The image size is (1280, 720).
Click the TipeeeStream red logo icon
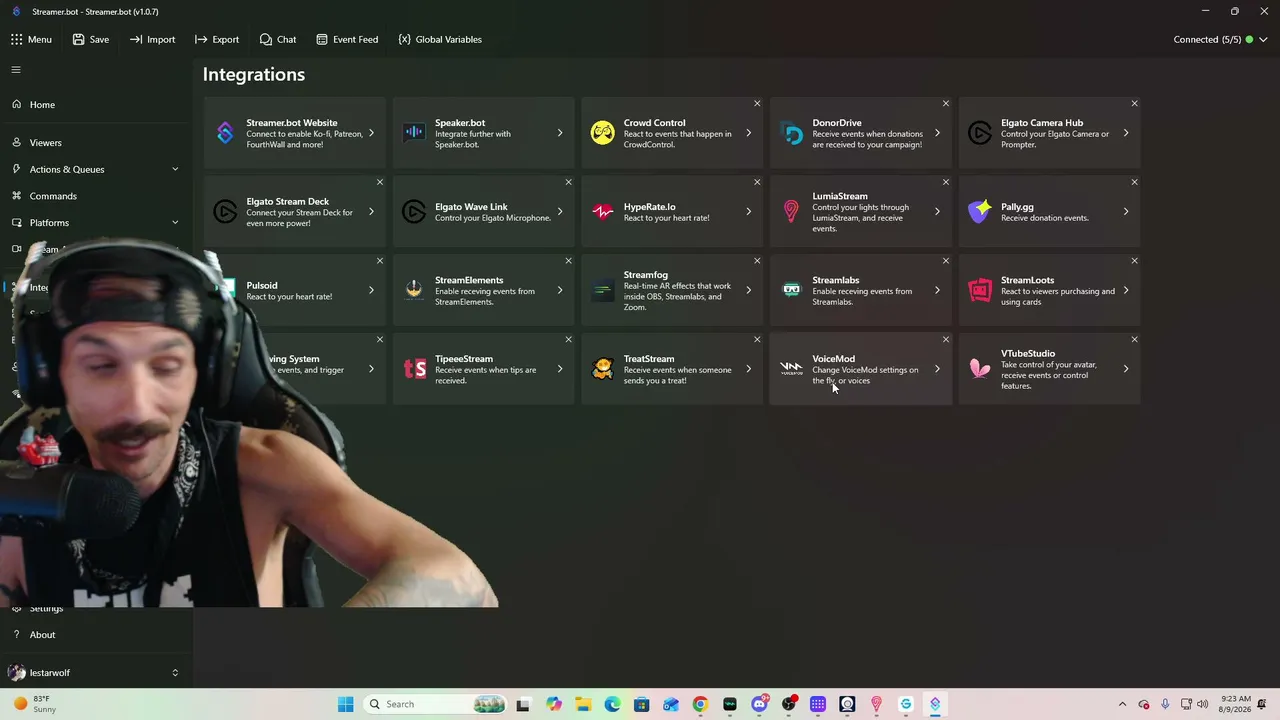[x=414, y=369]
